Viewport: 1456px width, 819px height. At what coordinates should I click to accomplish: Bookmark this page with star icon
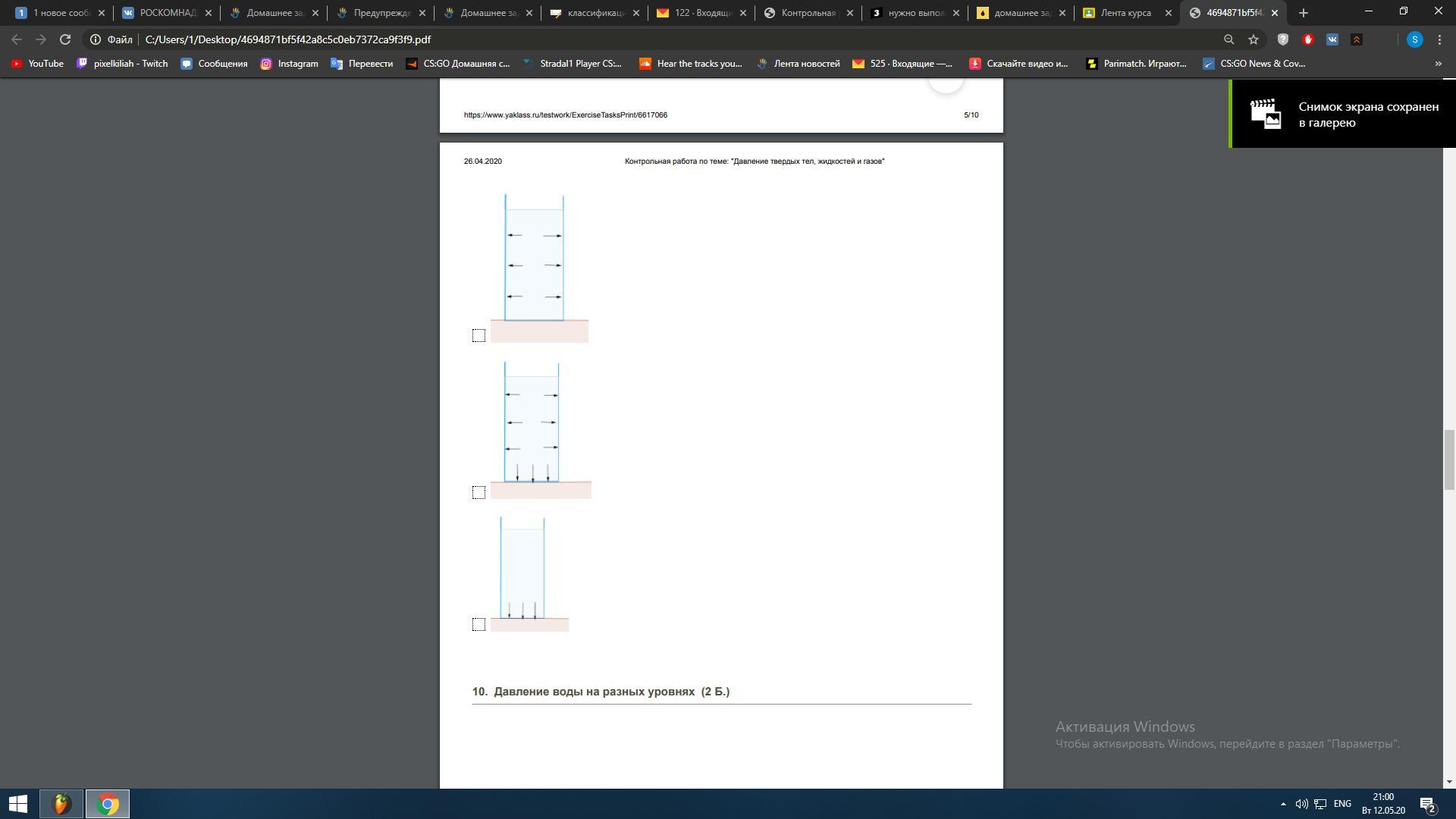[1254, 39]
